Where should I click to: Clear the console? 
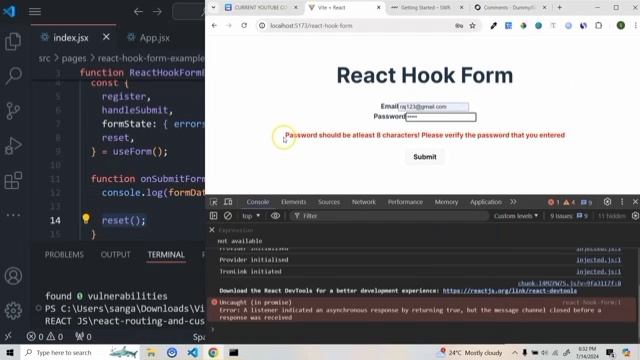[228, 216]
